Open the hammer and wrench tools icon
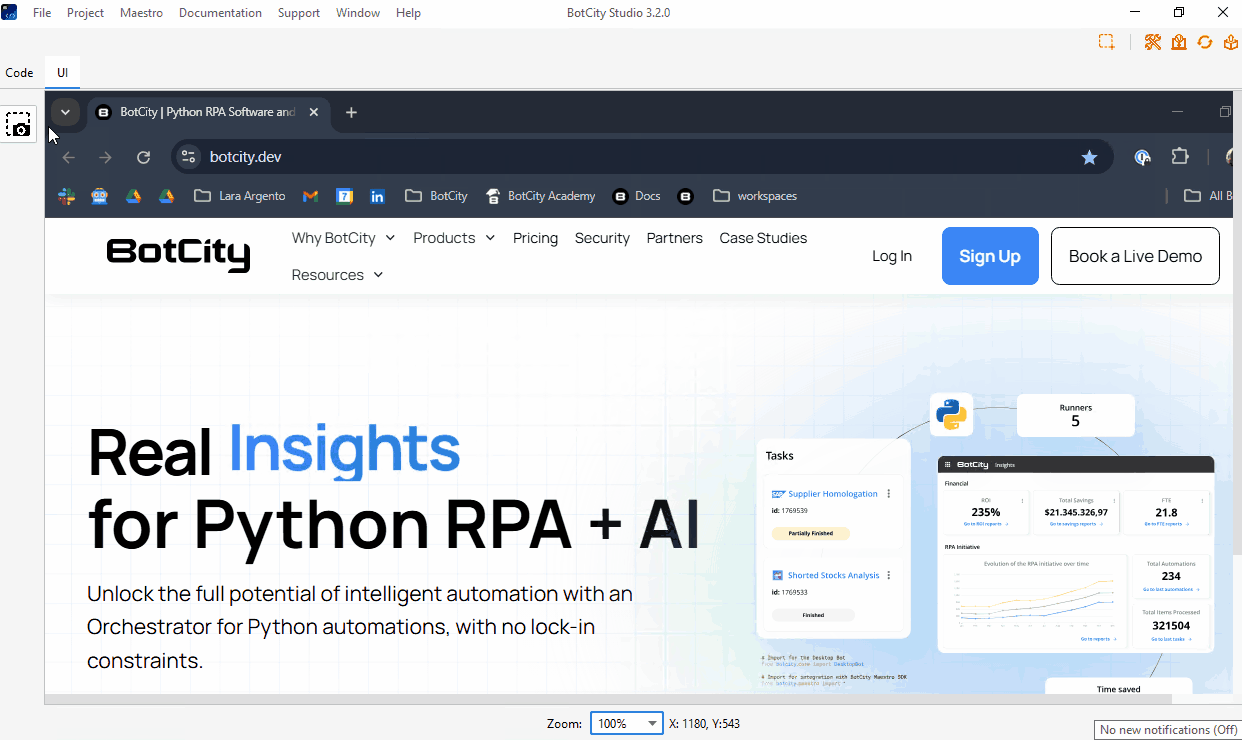 coord(1153,42)
